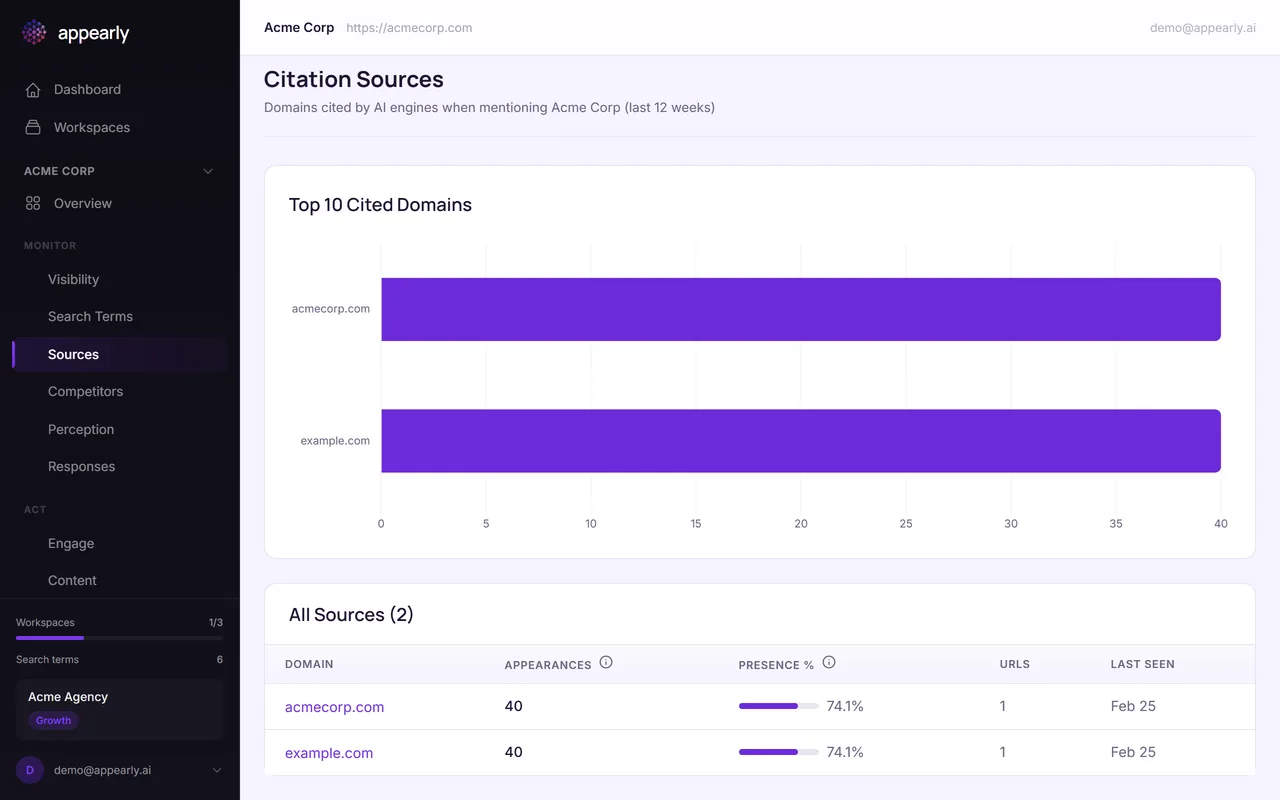Click info icon next to Appearances
Viewport: 1280px width, 800px height.
(605, 663)
